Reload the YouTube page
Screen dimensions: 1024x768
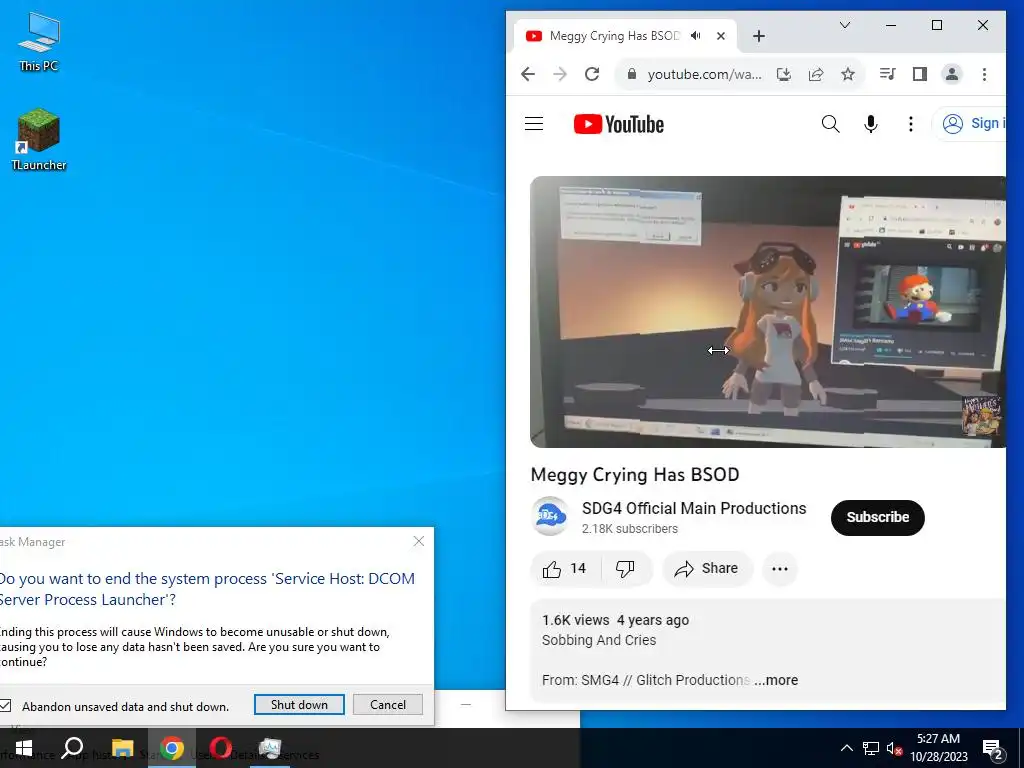click(592, 74)
